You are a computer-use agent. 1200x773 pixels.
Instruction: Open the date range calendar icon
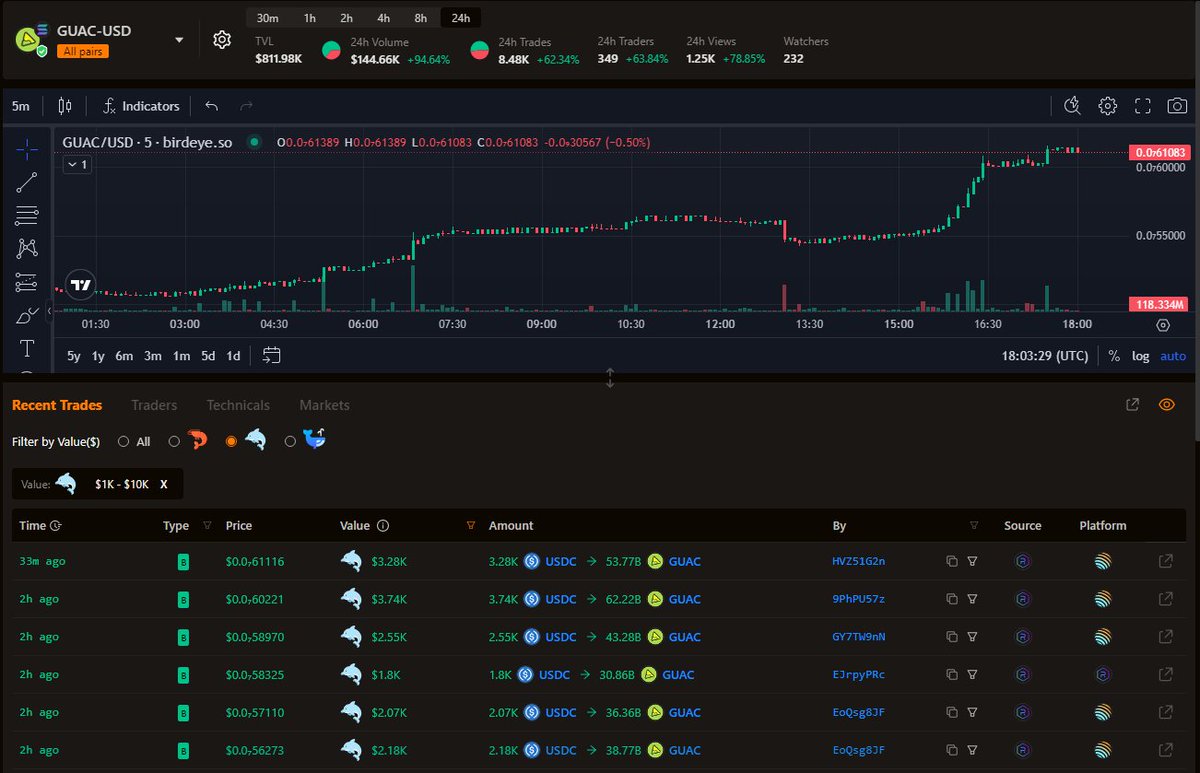tap(272, 355)
